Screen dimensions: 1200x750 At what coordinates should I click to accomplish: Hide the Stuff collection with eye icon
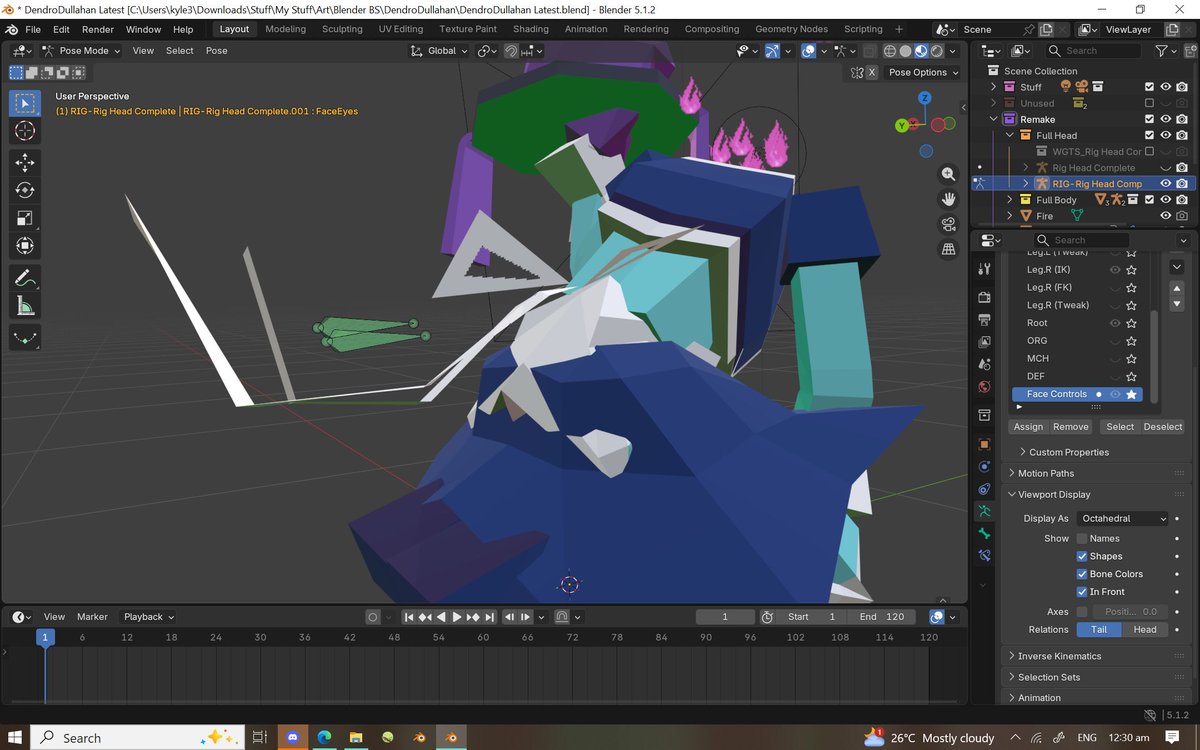point(1165,87)
